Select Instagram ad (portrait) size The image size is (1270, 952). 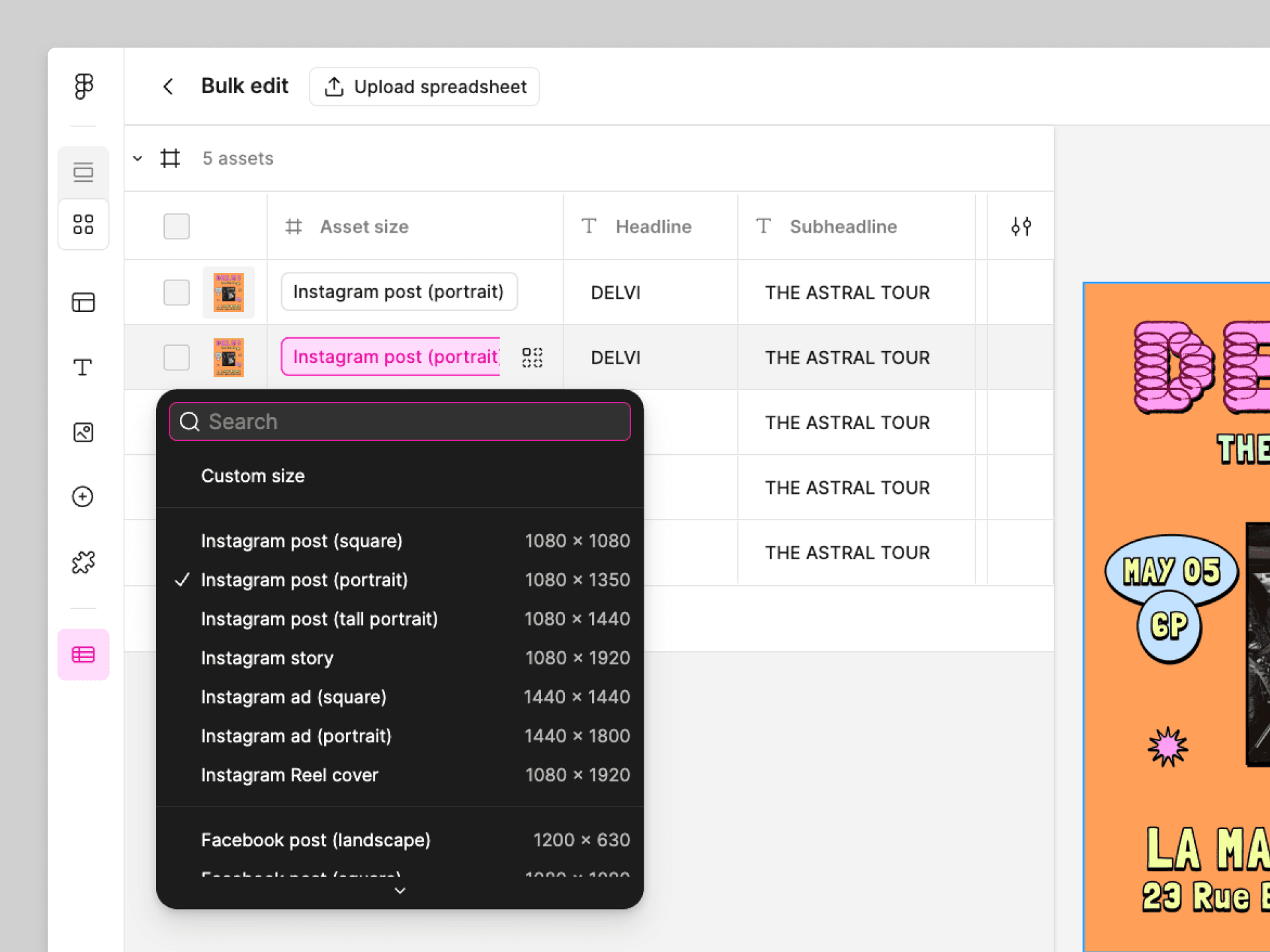click(x=400, y=736)
